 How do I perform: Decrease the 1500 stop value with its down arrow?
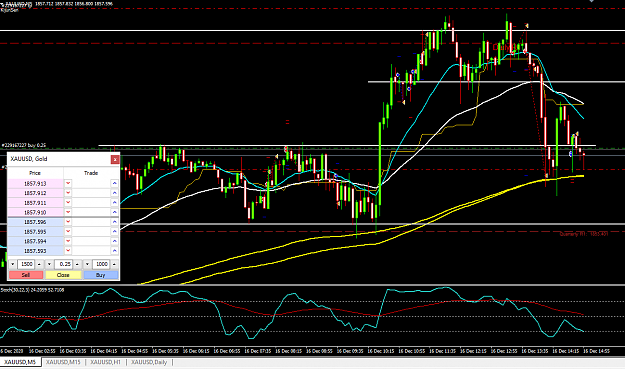click(12, 264)
